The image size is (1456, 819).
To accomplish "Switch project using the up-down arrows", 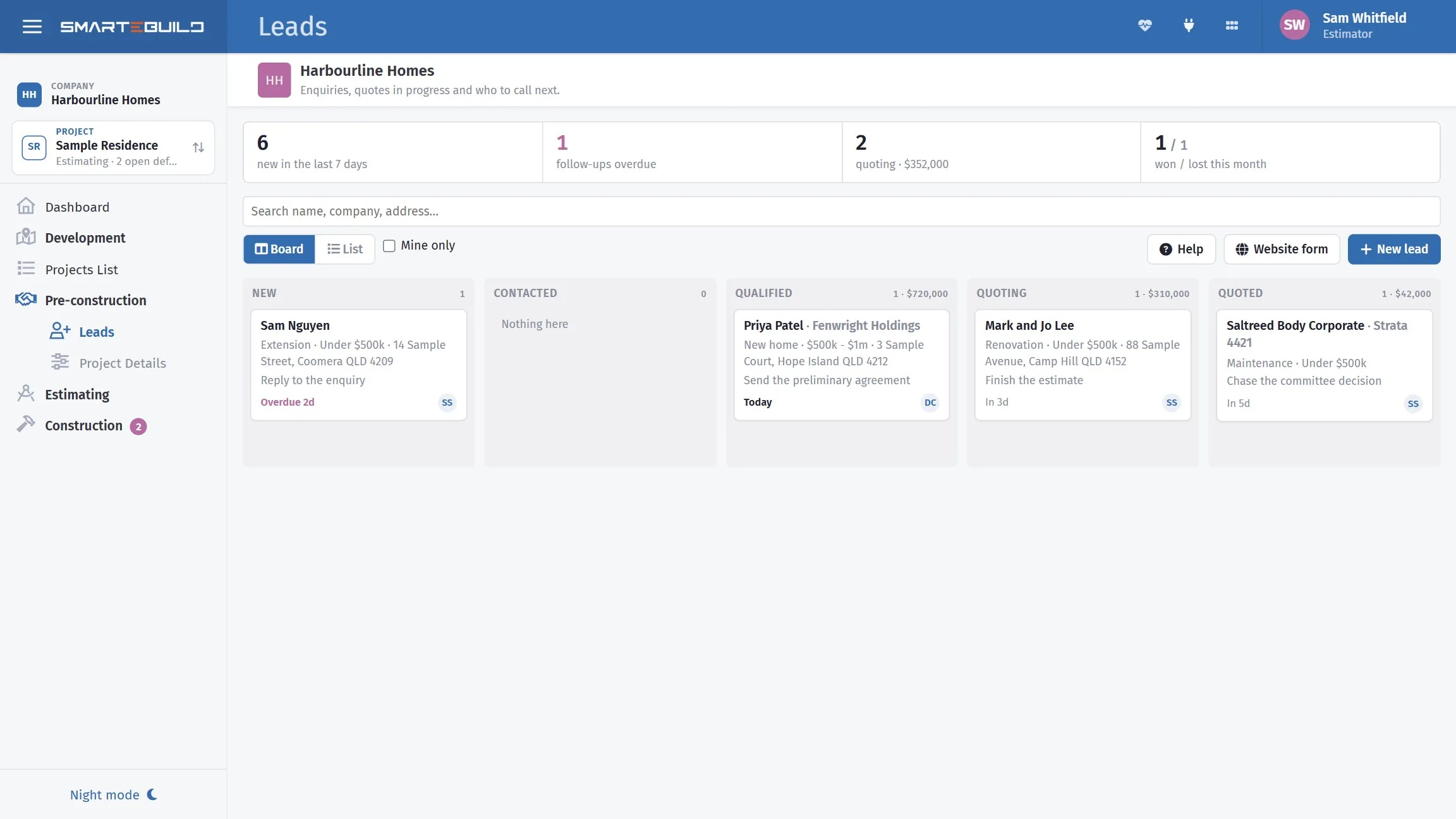I will click(198, 147).
